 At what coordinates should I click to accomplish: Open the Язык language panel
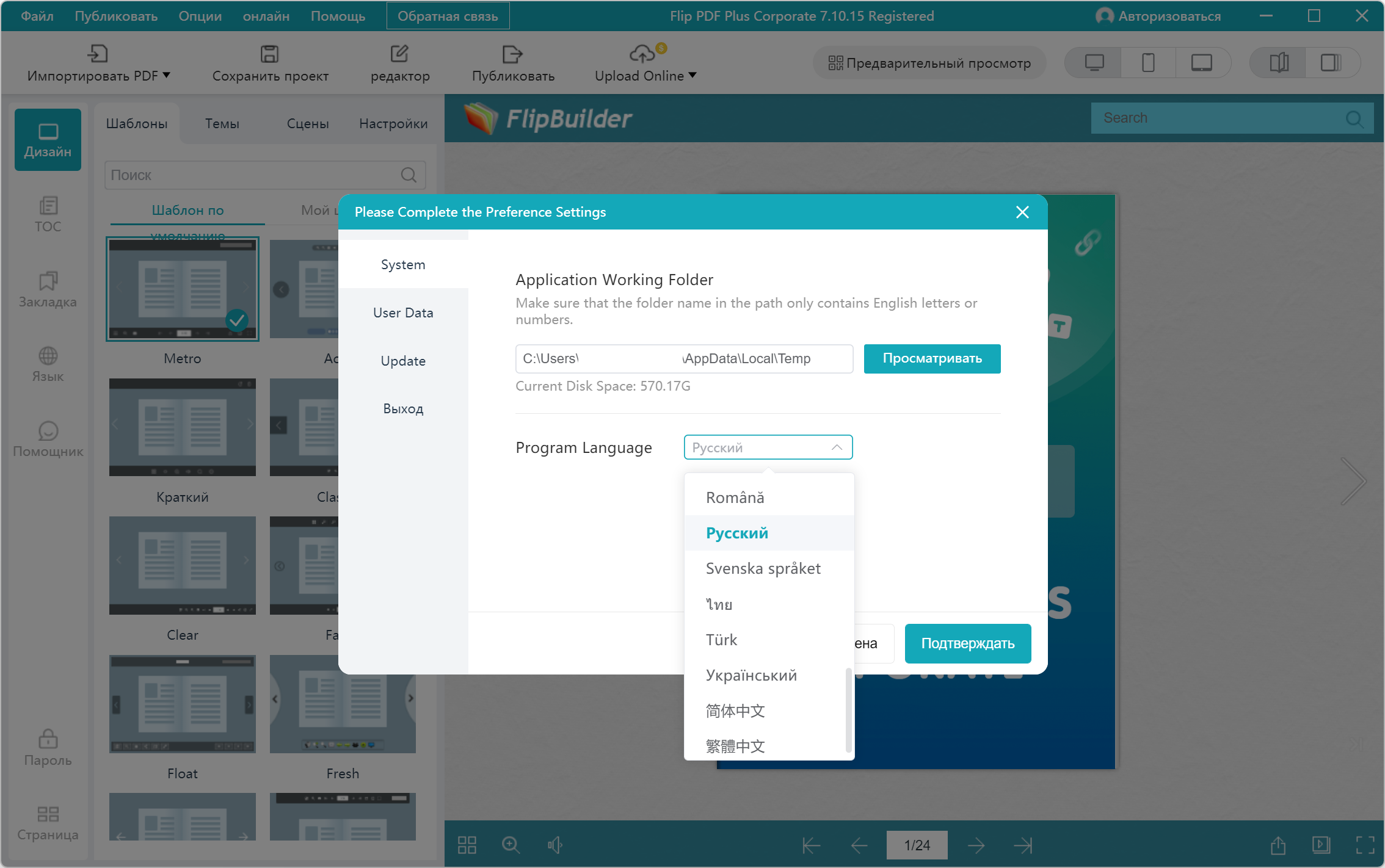click(48, 364)
